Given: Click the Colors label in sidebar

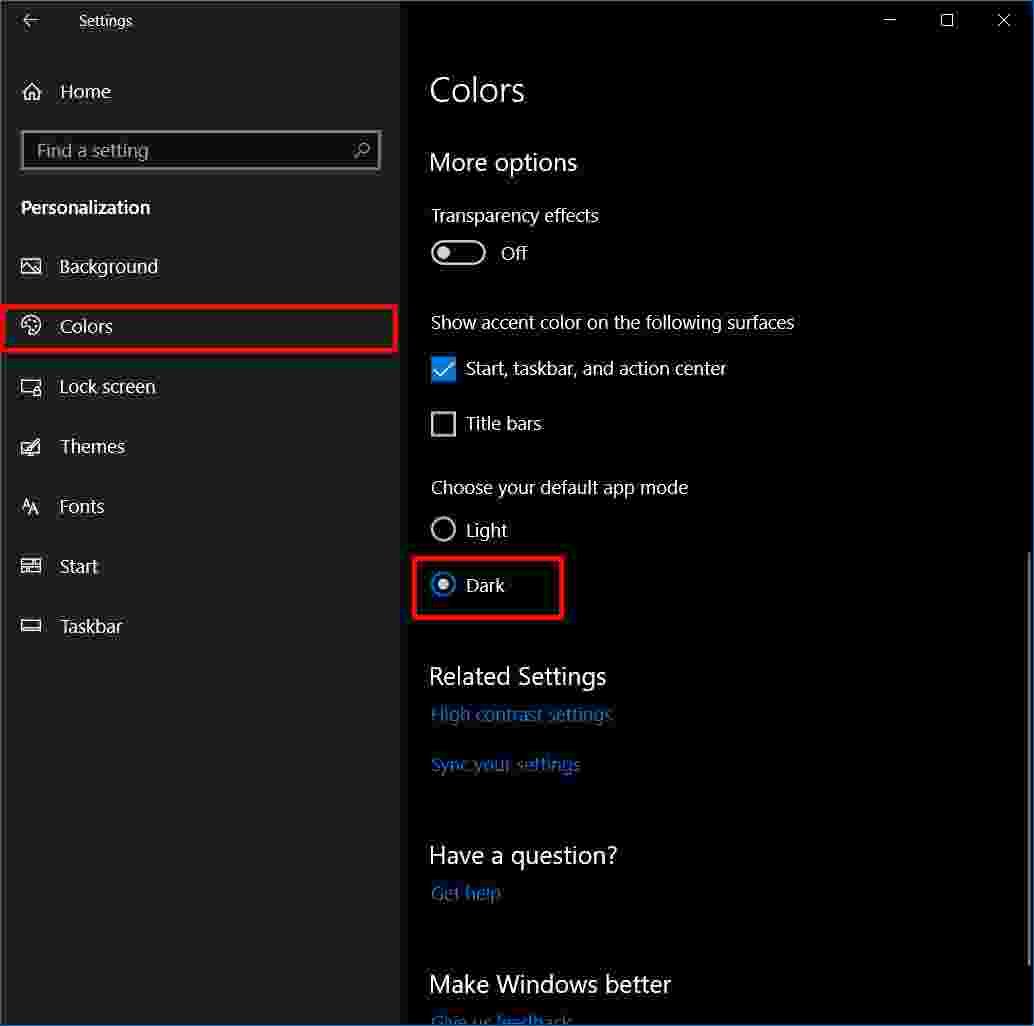Looking at the screenshot, I should (x=86, y=326).
